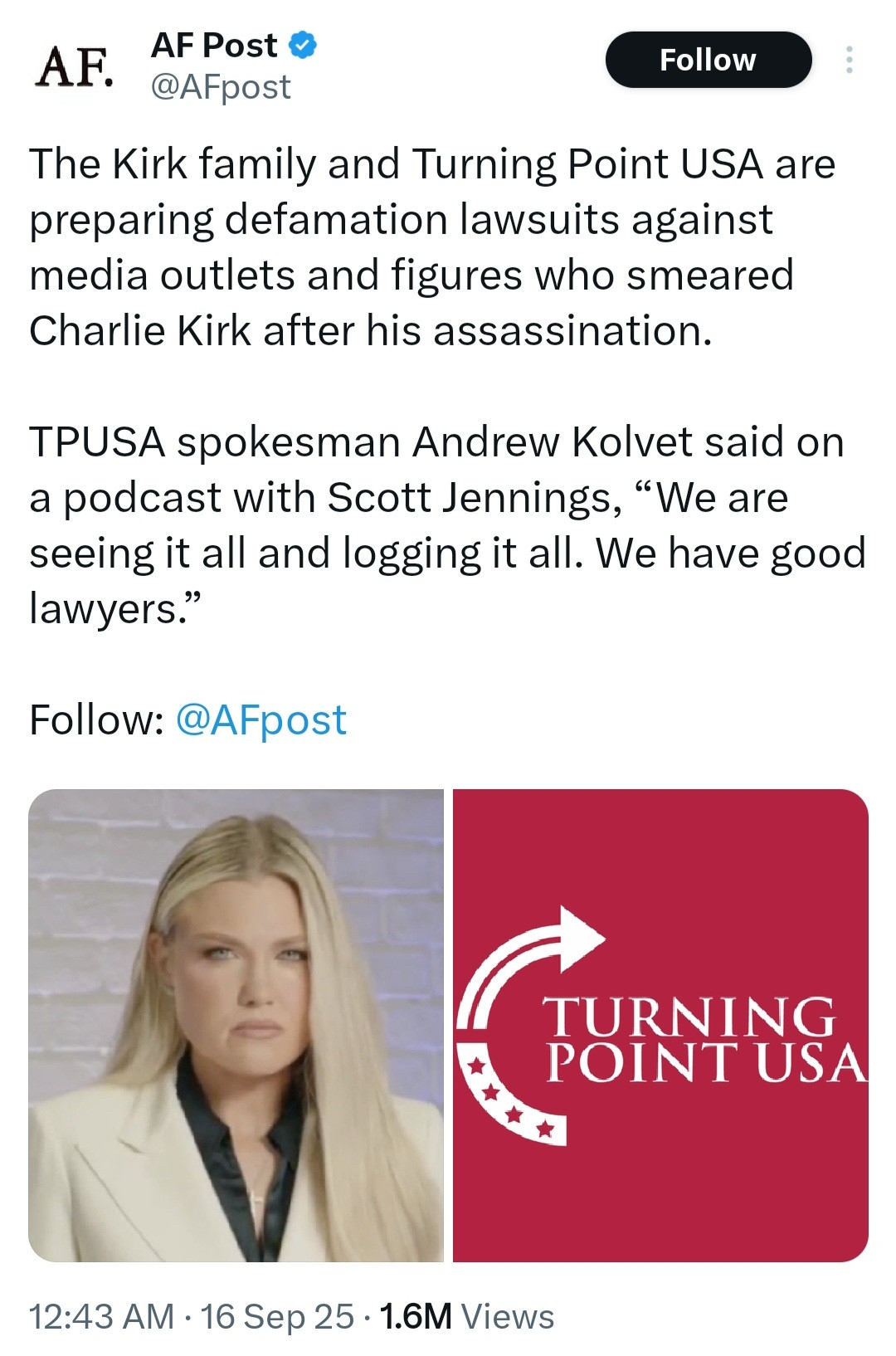Click the word "Views" beside the count
The height and width of the screenshot is (1356, 896).
click(x=508, y=1317)
